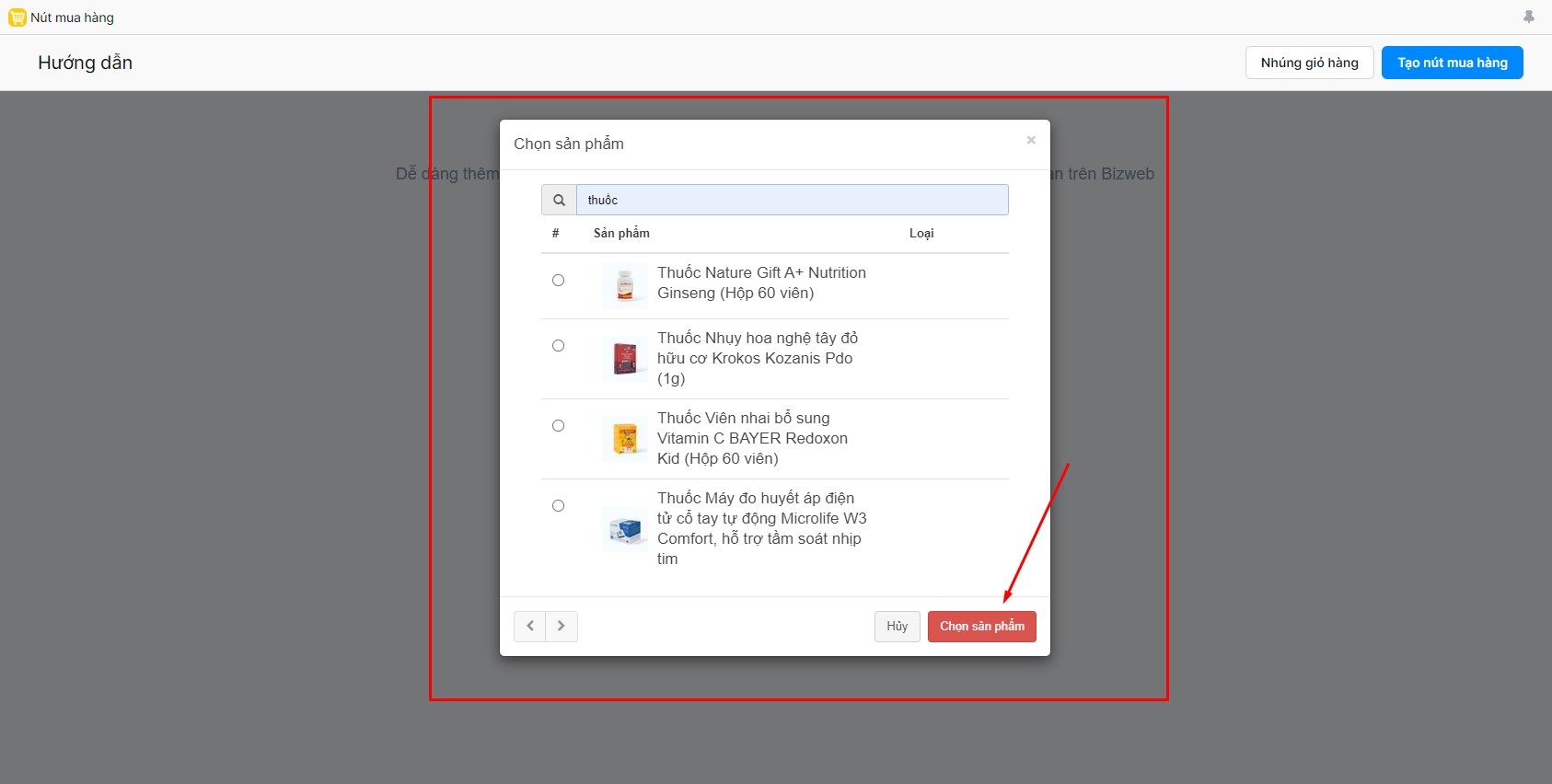Click the 'Chọn sản phẩm' dialog title
1552x784 pixels.
tap(569, 144)
